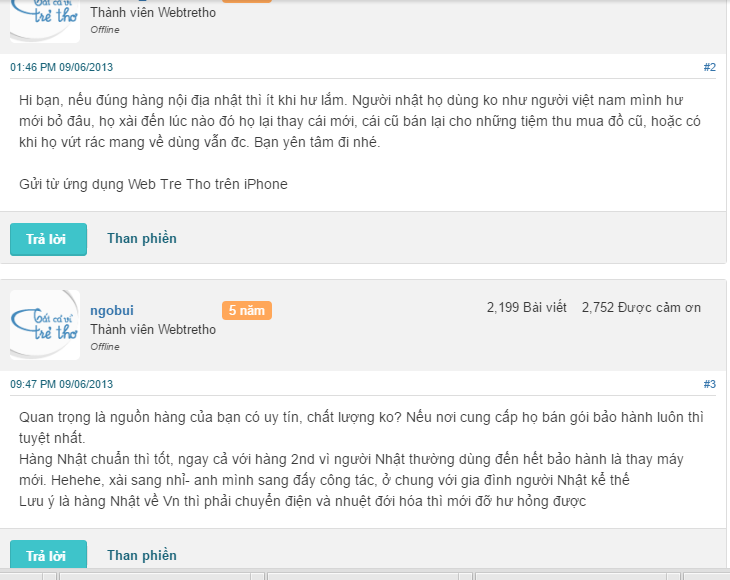Image resolution: width=730 pixels, height=580 pixels.
Task: Click ngobui's avatar image
Action: [x=44, y=324]
